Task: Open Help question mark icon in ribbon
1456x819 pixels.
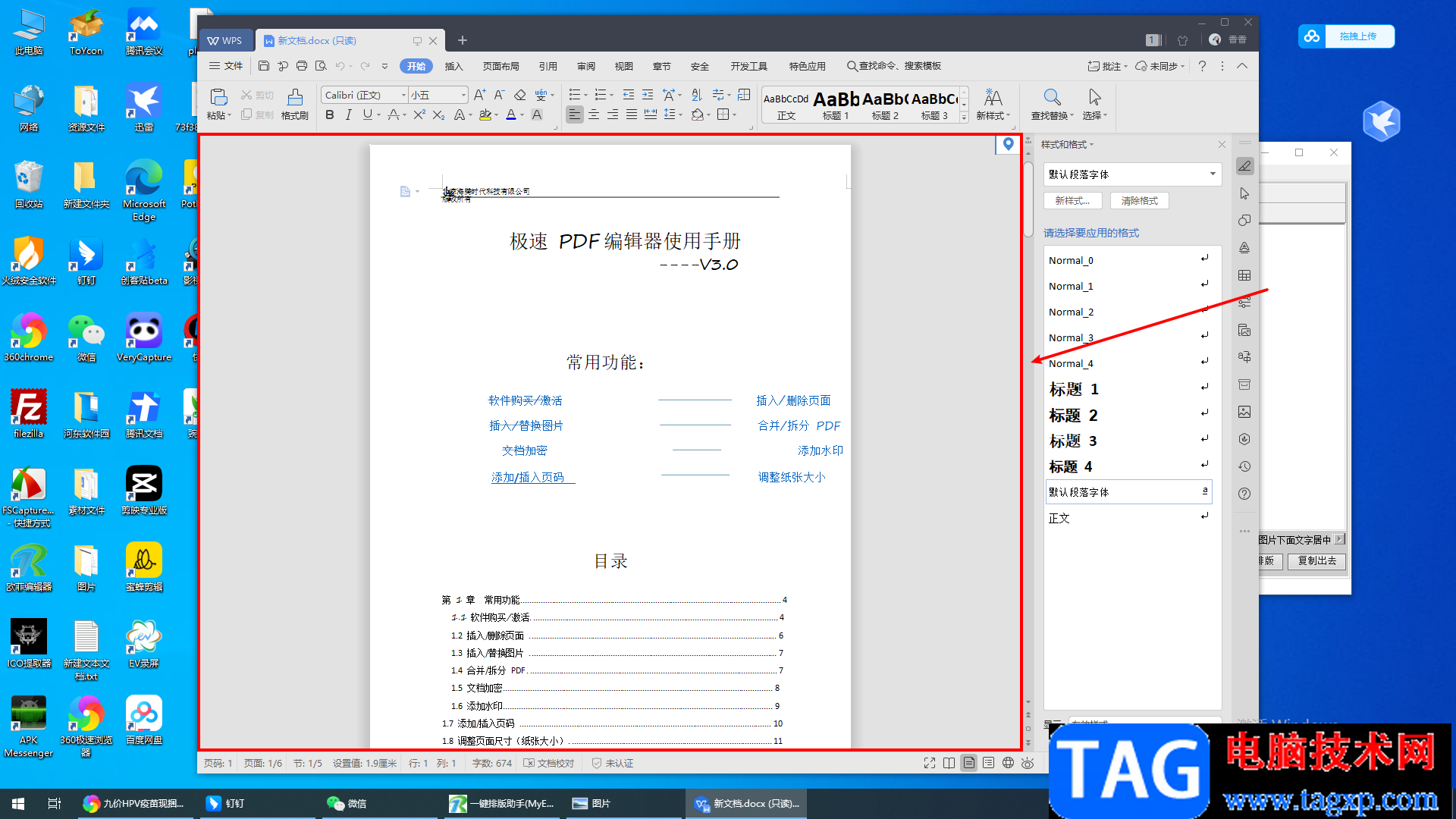Action: tap(1202, 66)
